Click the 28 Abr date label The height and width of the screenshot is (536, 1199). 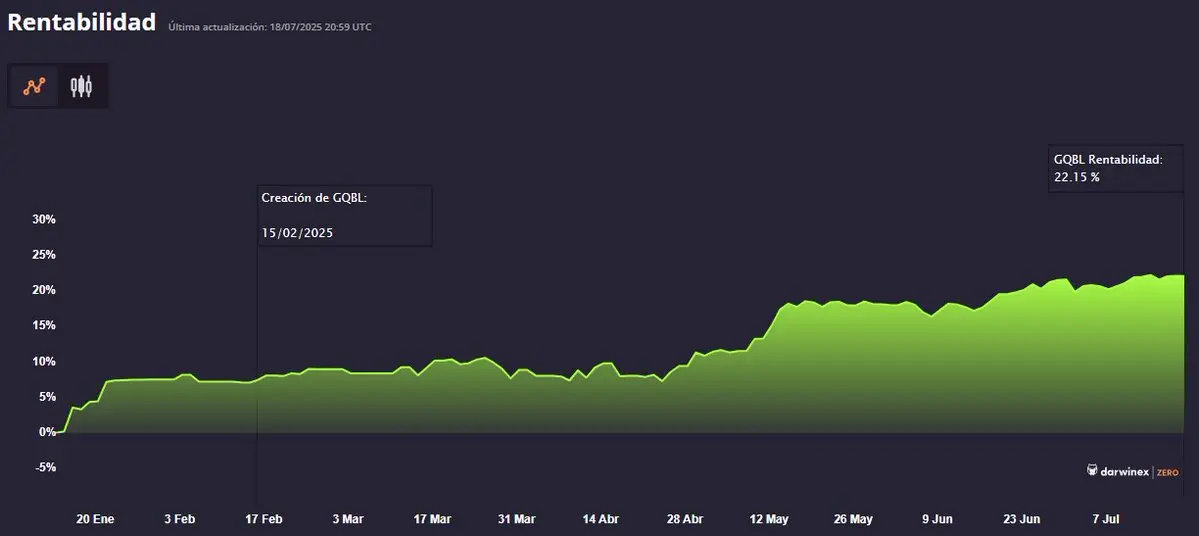tap(685, 518)
